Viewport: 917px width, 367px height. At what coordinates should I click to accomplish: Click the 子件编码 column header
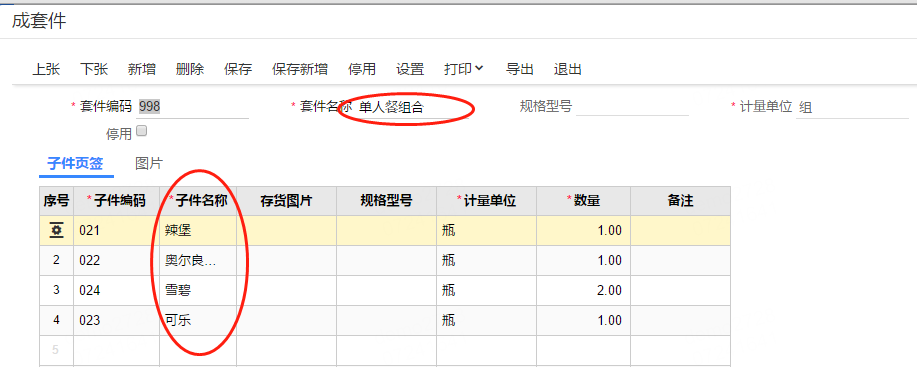(116, 201)
